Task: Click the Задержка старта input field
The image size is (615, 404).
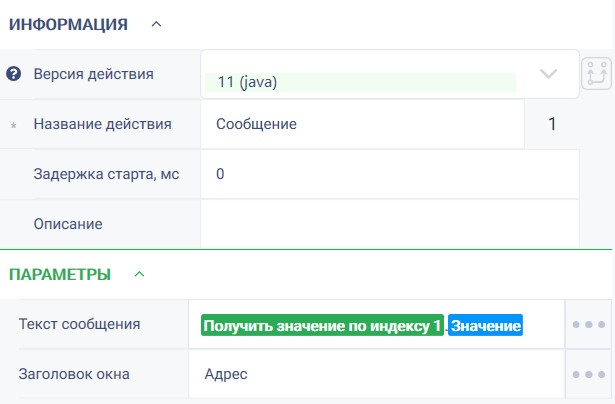Action: pos(390,174)
